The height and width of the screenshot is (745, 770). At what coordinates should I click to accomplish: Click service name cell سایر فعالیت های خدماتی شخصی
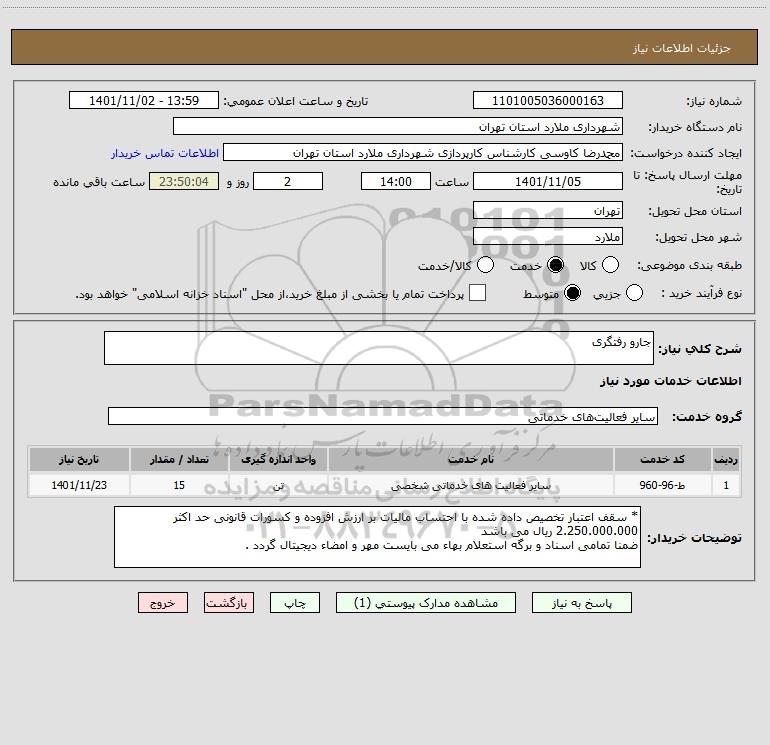coord(470,485)
